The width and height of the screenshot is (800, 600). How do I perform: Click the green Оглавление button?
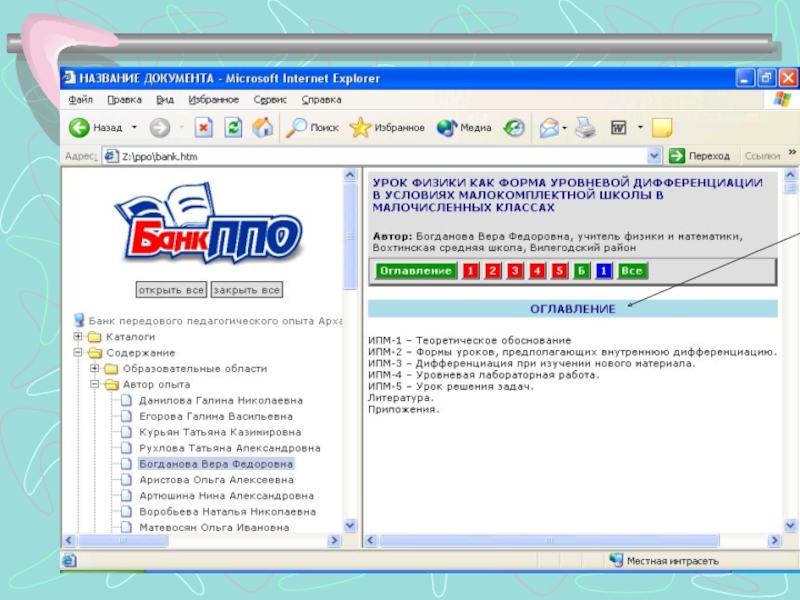pos(416,271)
